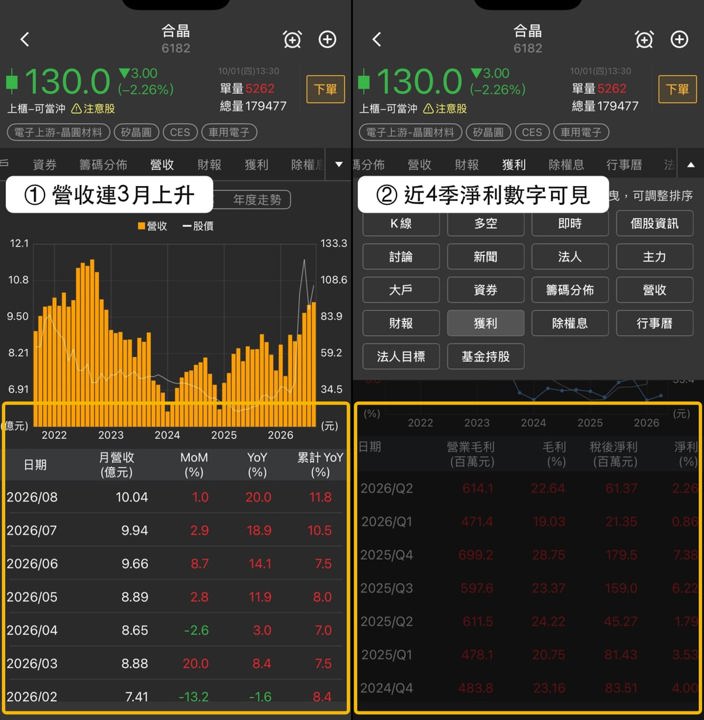Screen dimensions: 704x720
Task: Tap 下單 order button on right screen
Action: [x=677, y=89]
